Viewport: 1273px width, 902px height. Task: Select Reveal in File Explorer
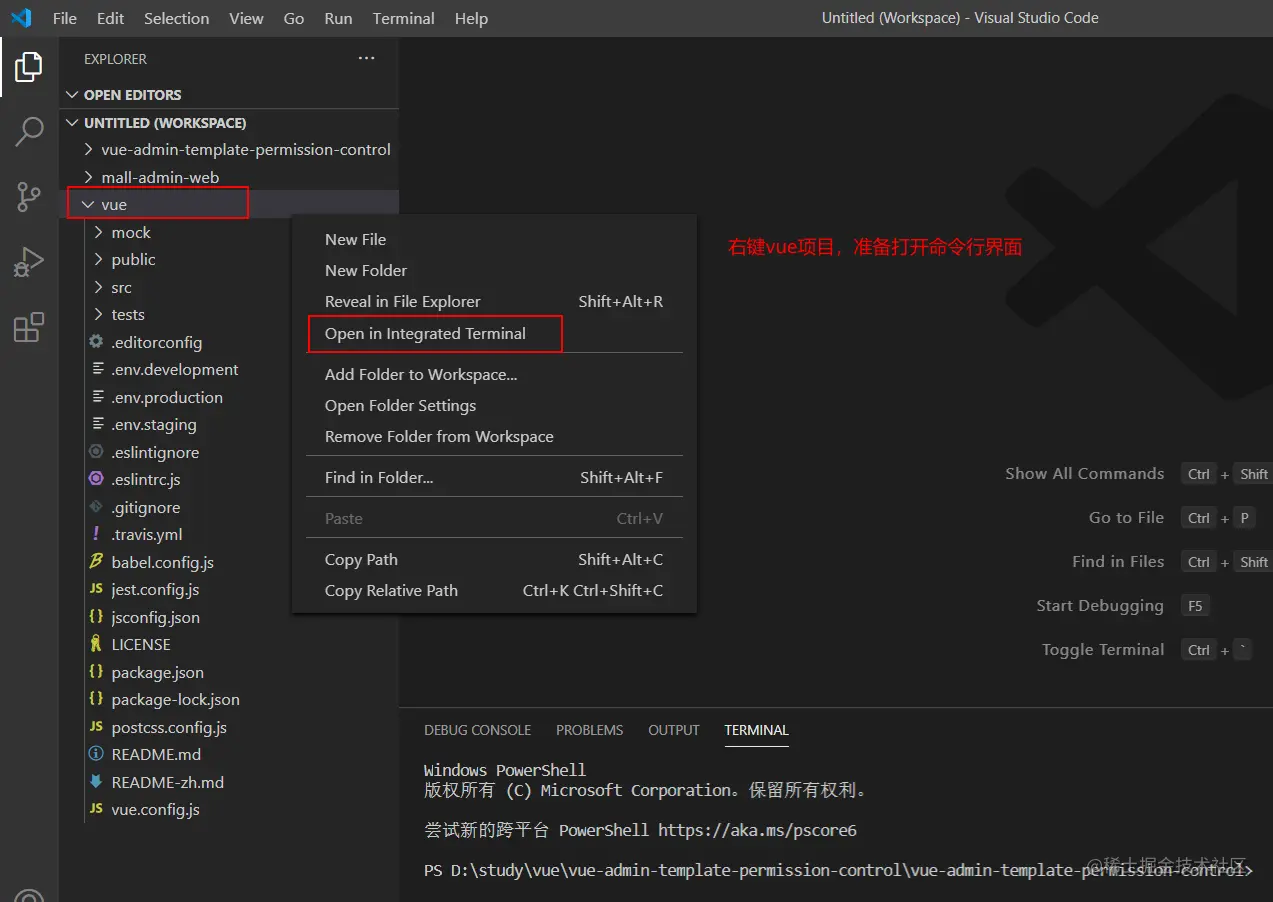pos(494,301)
